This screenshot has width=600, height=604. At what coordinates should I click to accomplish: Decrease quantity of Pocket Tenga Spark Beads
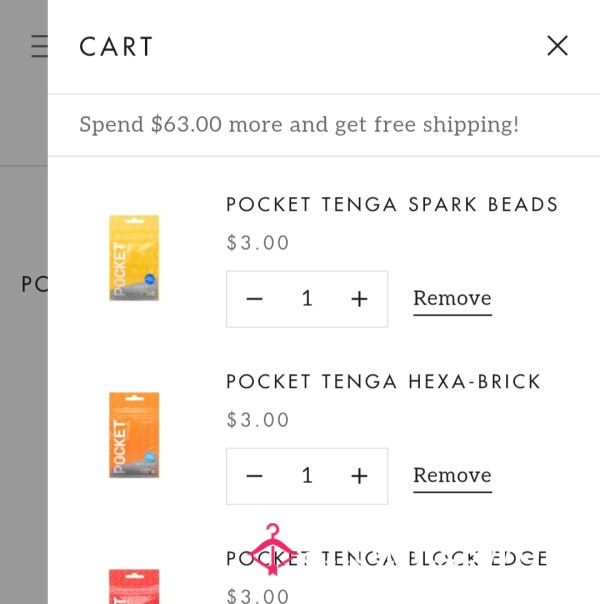254,299
